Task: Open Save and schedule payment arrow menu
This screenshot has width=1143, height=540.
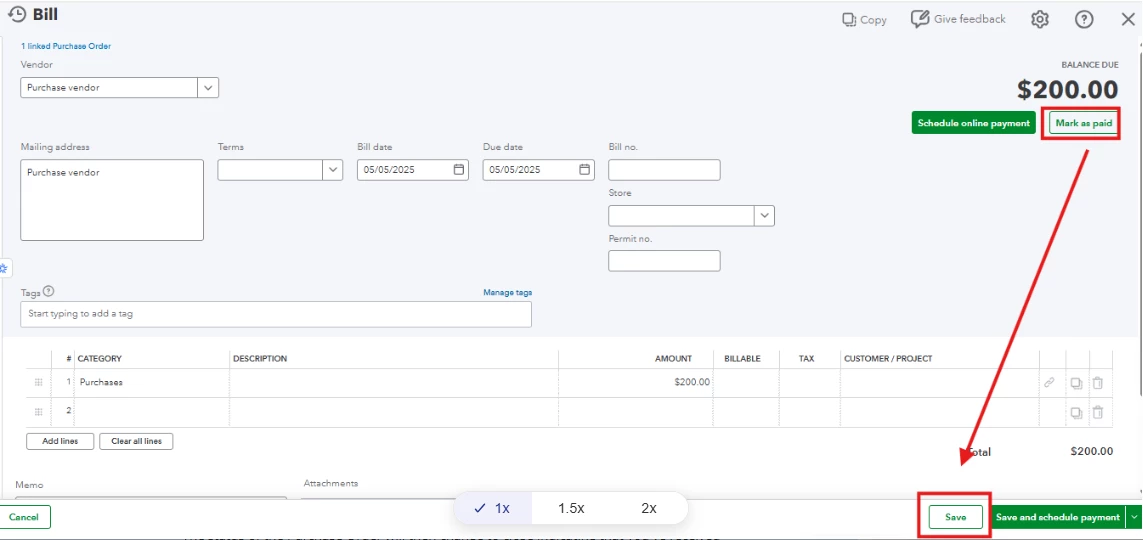Action: (1134, 517)
